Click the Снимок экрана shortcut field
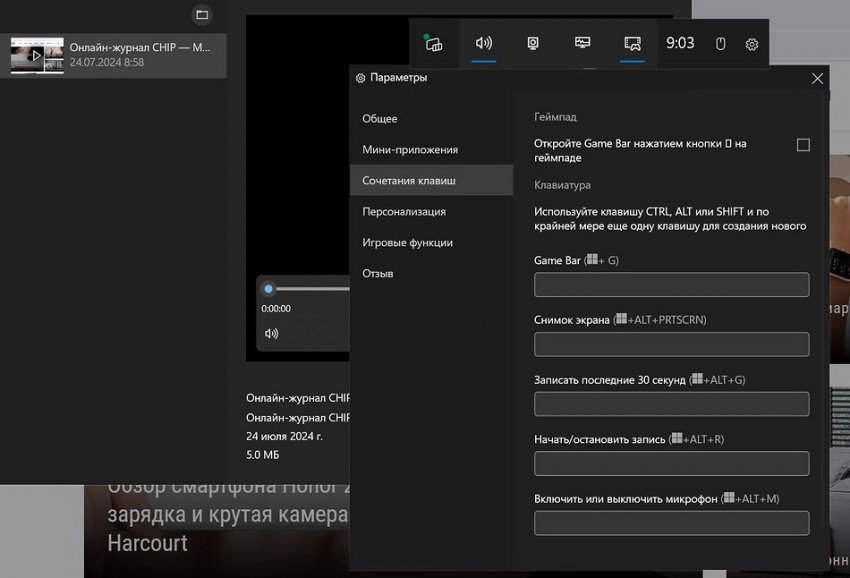This screenshot has height=578, width=850. pos(671,345)
